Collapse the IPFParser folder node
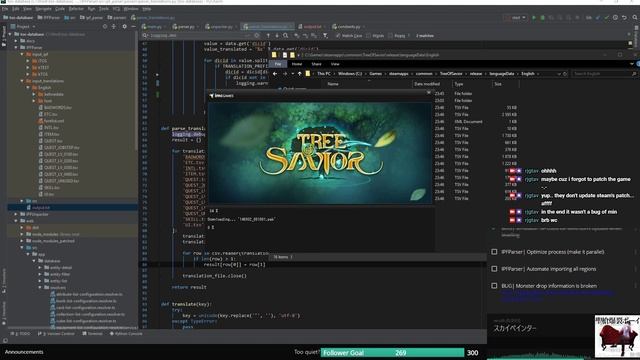The width and height of the screenshot is (640, 360). click(x=16, y=47)
